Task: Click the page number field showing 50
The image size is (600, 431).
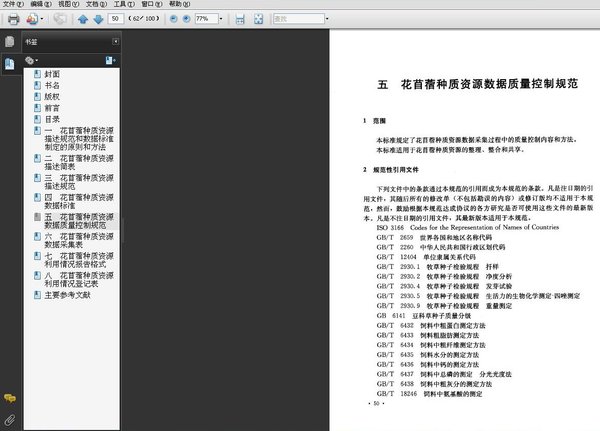Action: coord(116,18)
